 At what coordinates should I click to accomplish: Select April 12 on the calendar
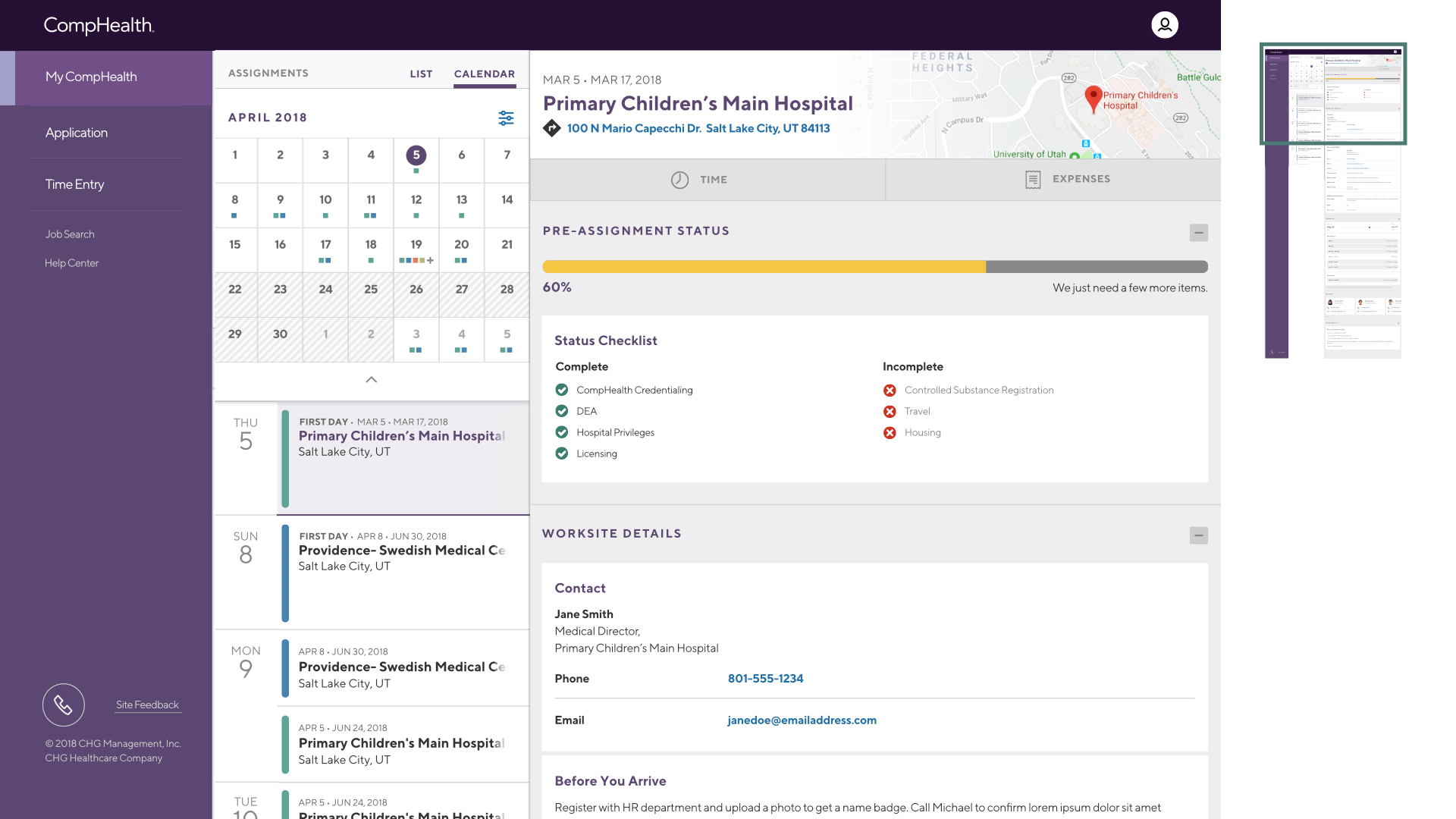point(416,205)
